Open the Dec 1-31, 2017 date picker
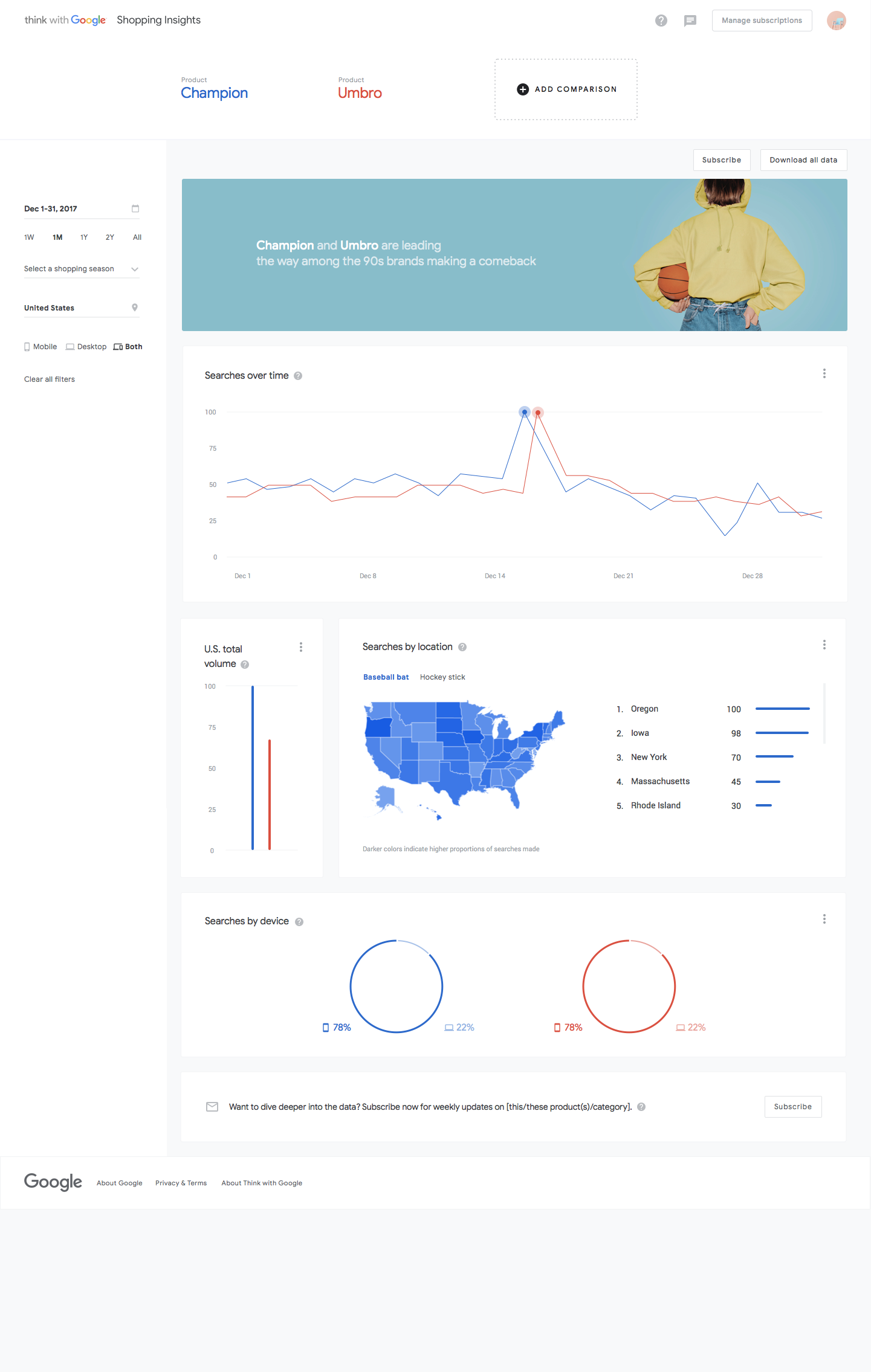The height and width of the screenshot is (1372, 871). coord(82,209)
